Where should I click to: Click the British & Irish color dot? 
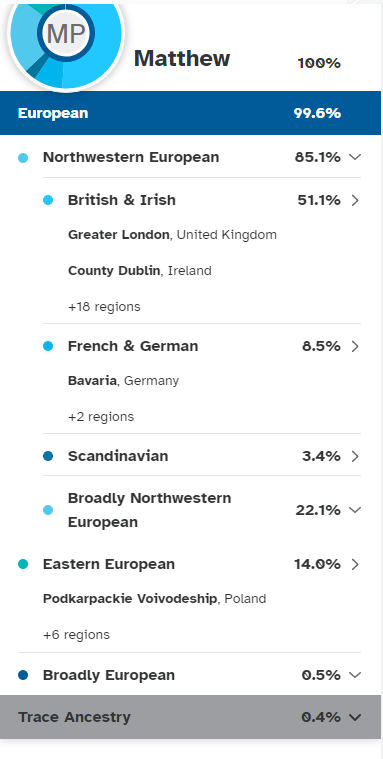48,200
